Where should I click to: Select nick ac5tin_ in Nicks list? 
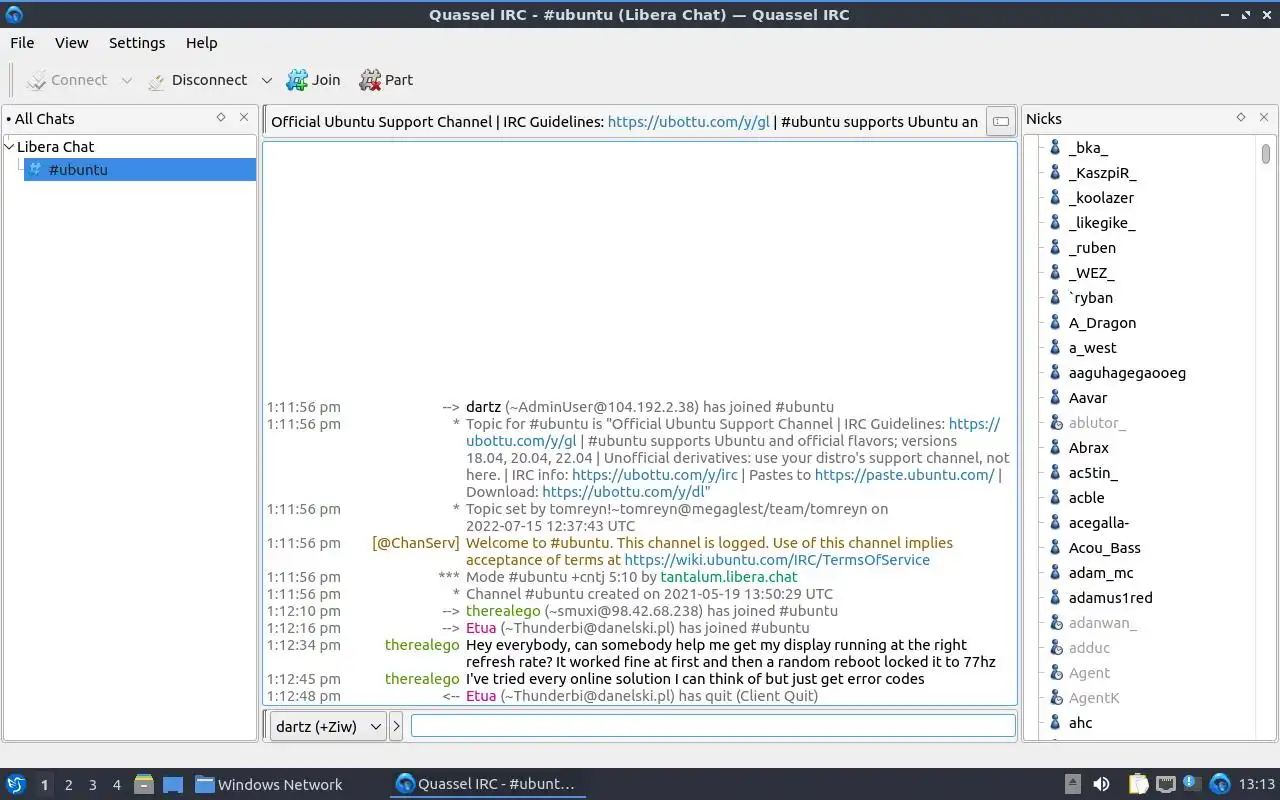point(1093,473)
